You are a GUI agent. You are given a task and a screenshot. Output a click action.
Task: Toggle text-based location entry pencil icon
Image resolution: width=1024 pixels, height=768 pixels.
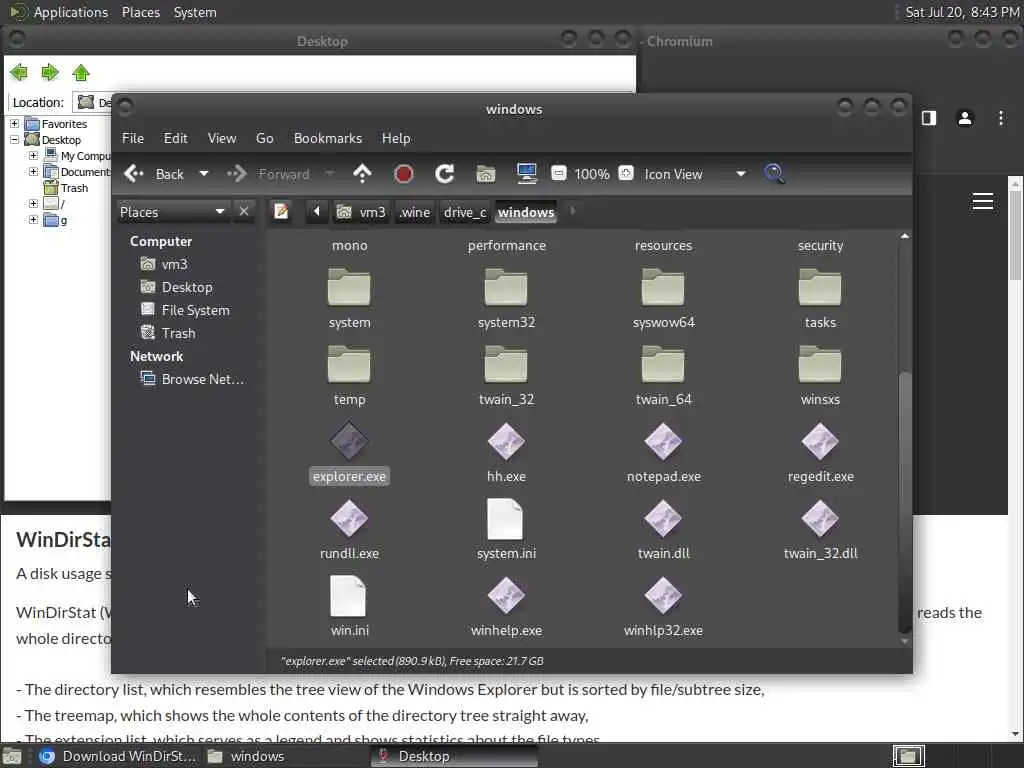coord(281,212)
